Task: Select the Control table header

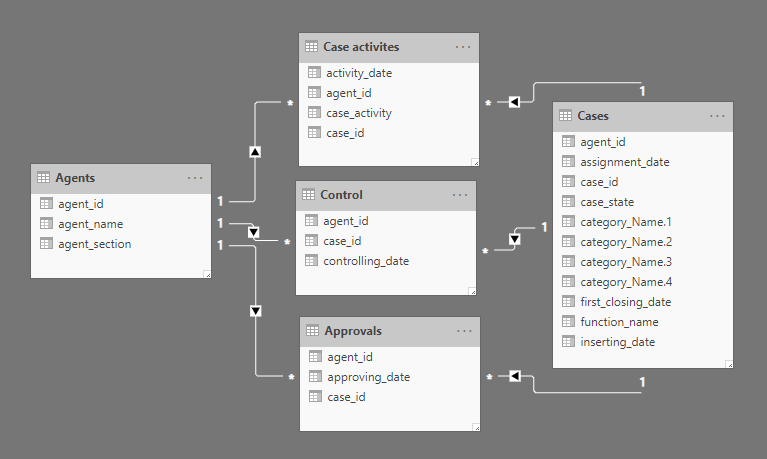Action: 386,196
